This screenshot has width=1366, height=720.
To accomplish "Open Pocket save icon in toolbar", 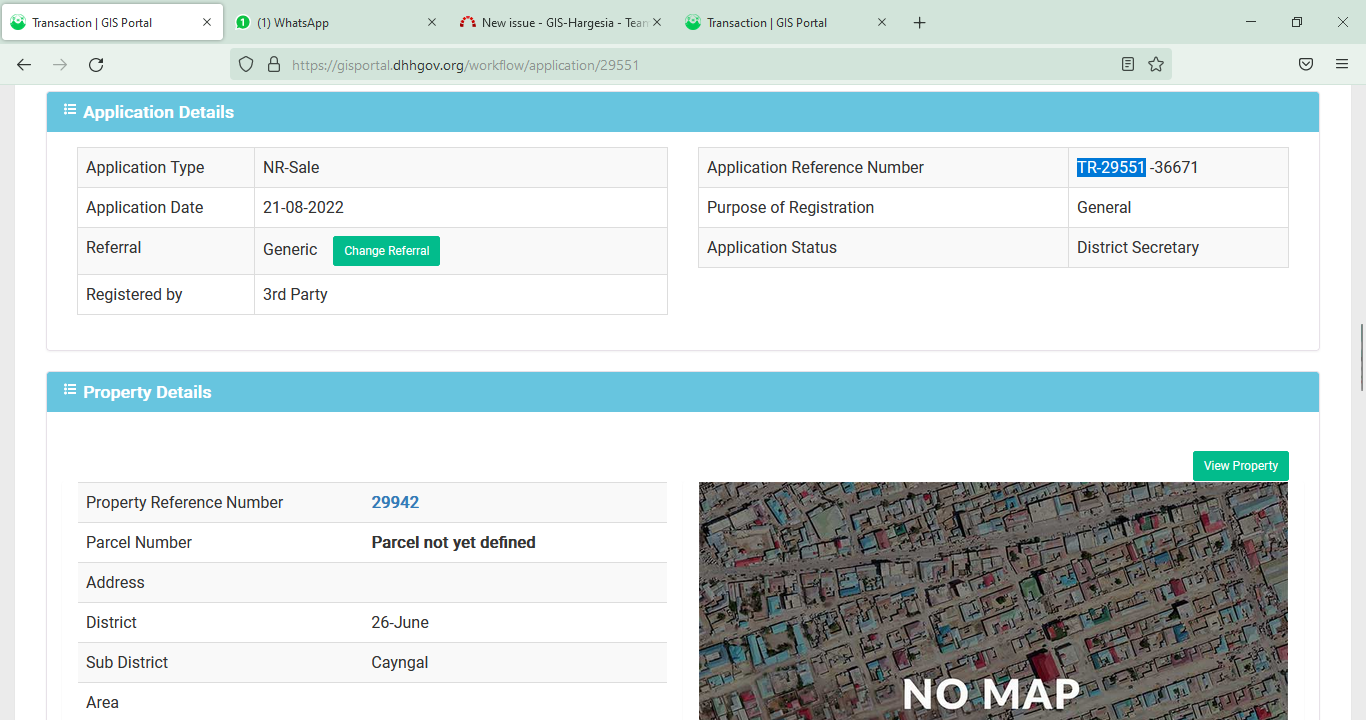I will (1306, 64).
